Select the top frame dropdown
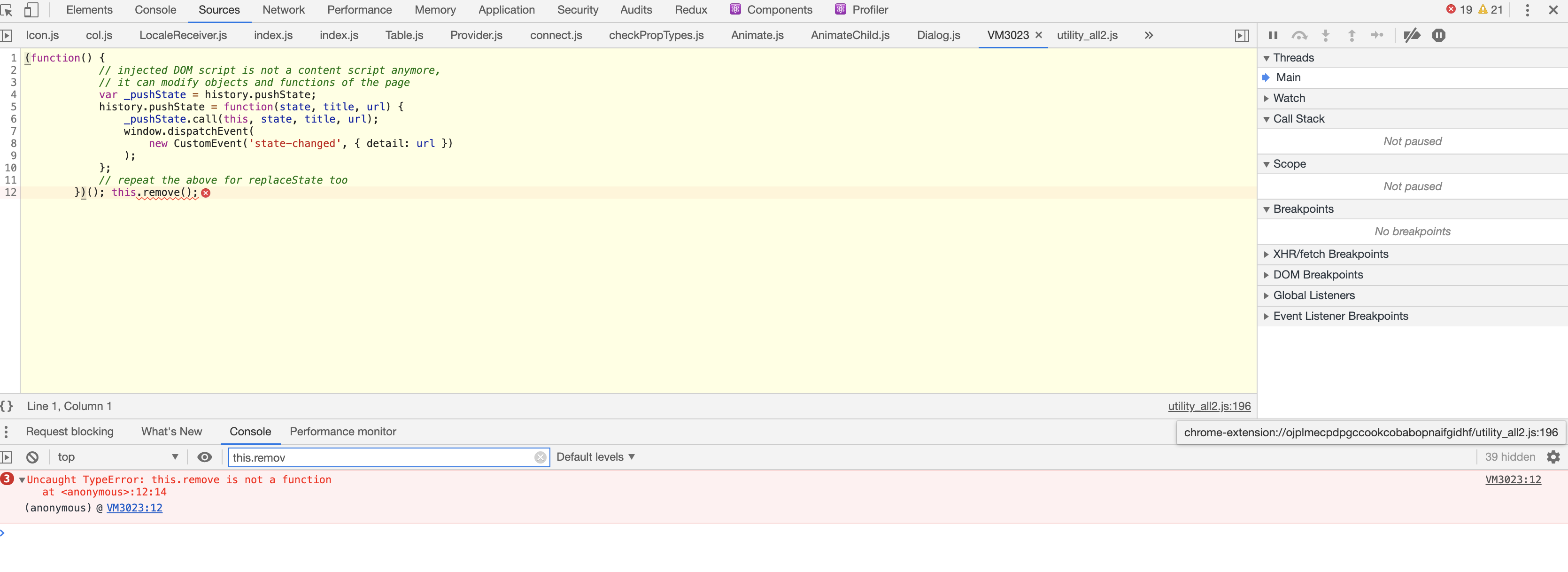The width and height of the screenshot is (1568, 572). pyautogui.click(x=115, y=457)
